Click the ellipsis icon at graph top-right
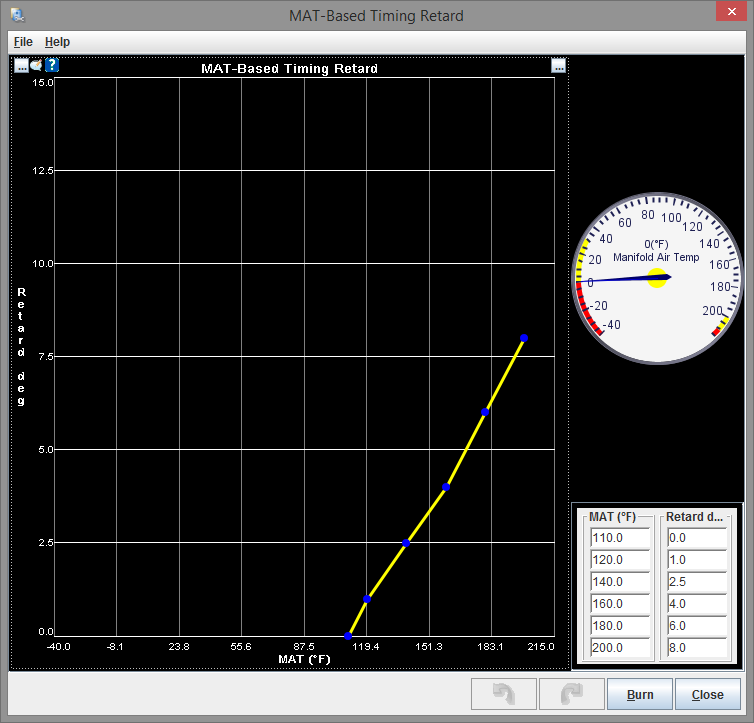This screenshot has width=754, height=723. (x=559, y=66)
